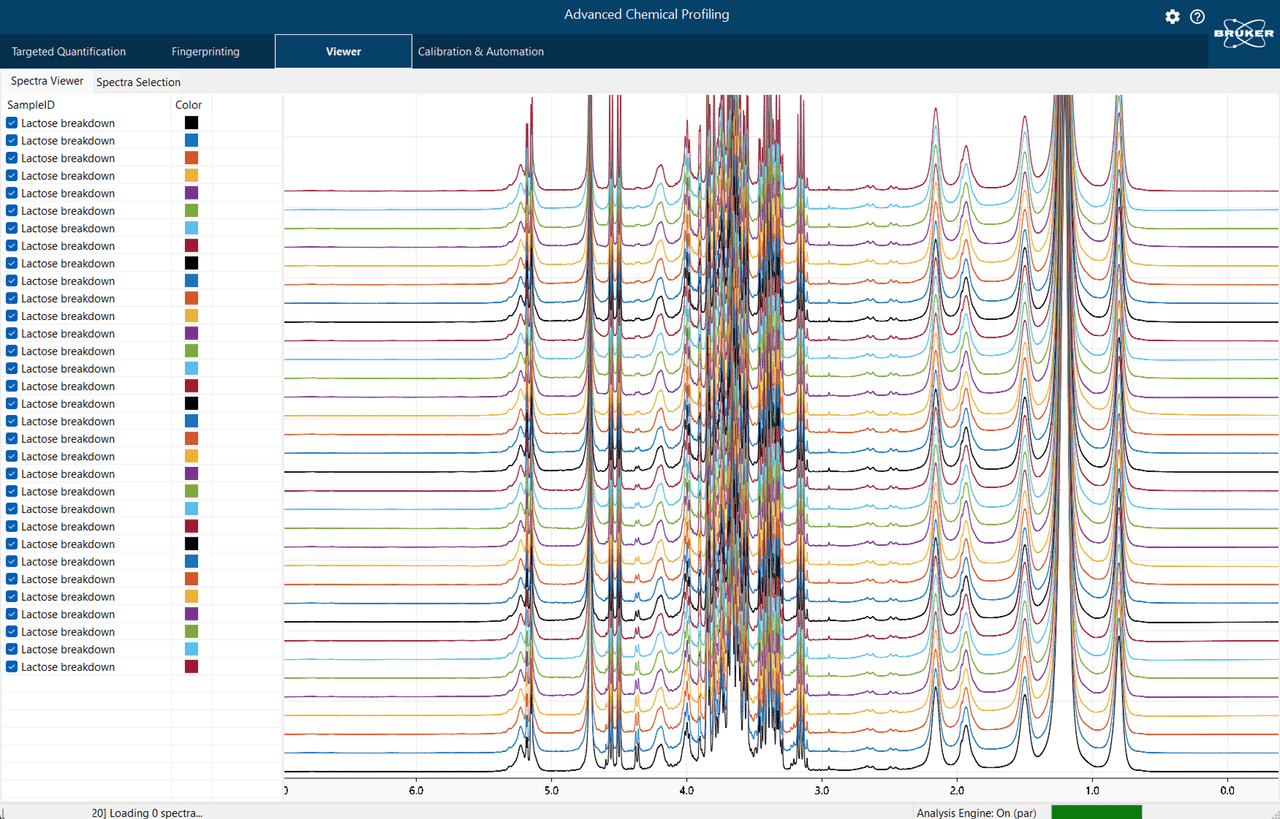Select the Viewer tab
The width and height of the screenshot is (1280, 819).
click(343, 51)
